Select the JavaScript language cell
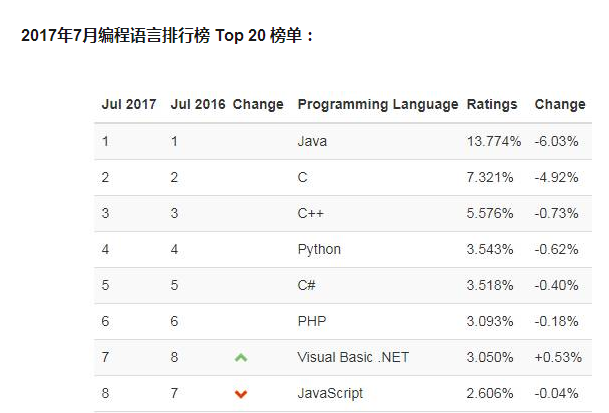The image size is (609, 413). [330, 393]
